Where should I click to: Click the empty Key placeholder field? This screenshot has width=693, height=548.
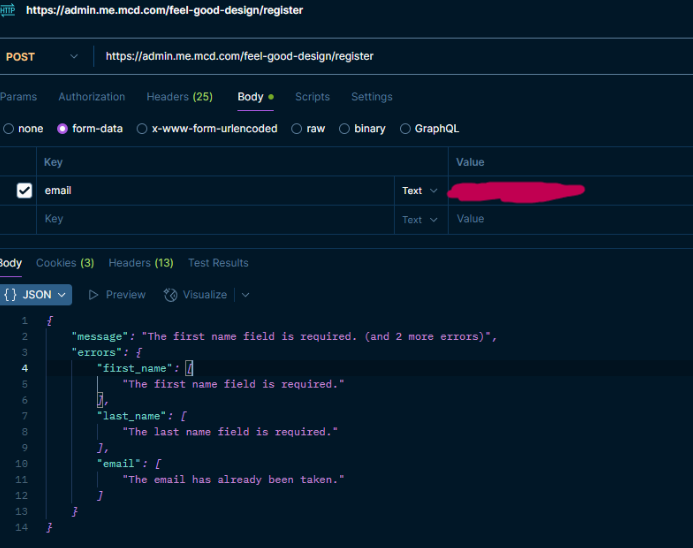pos(215,219)
